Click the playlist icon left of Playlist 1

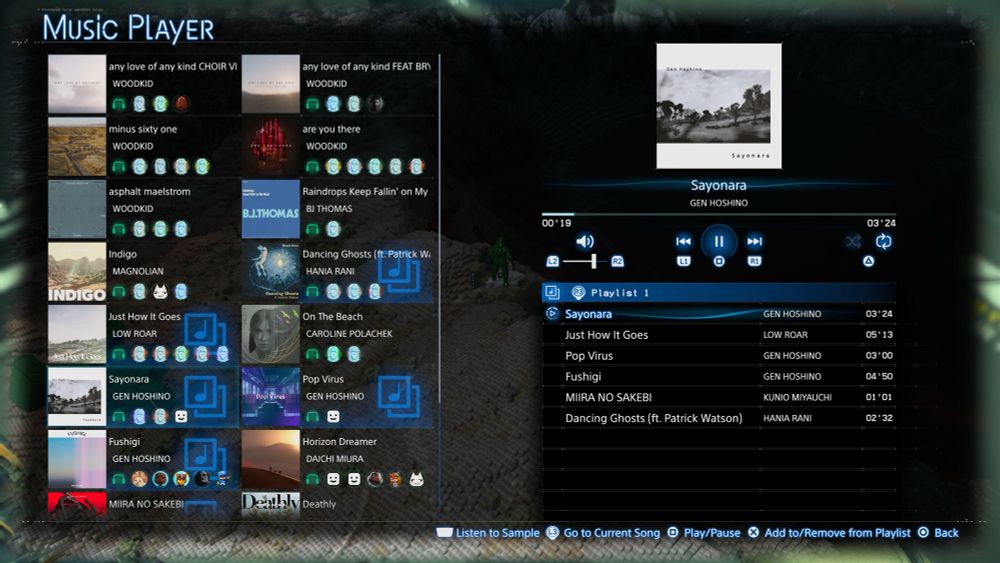(x=552, y=293)
